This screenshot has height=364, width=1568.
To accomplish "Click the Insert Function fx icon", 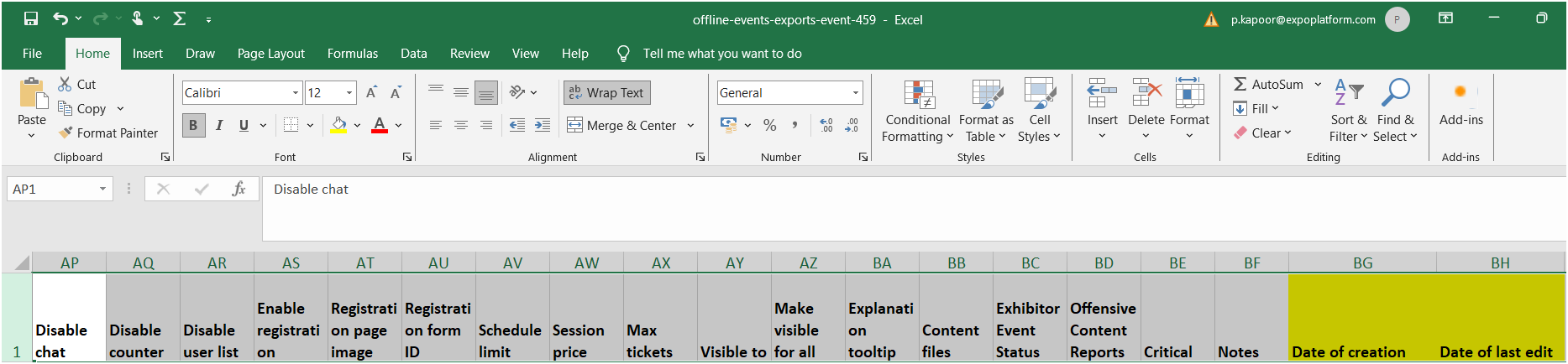I will pyautogui.click(x=239, y=189).
